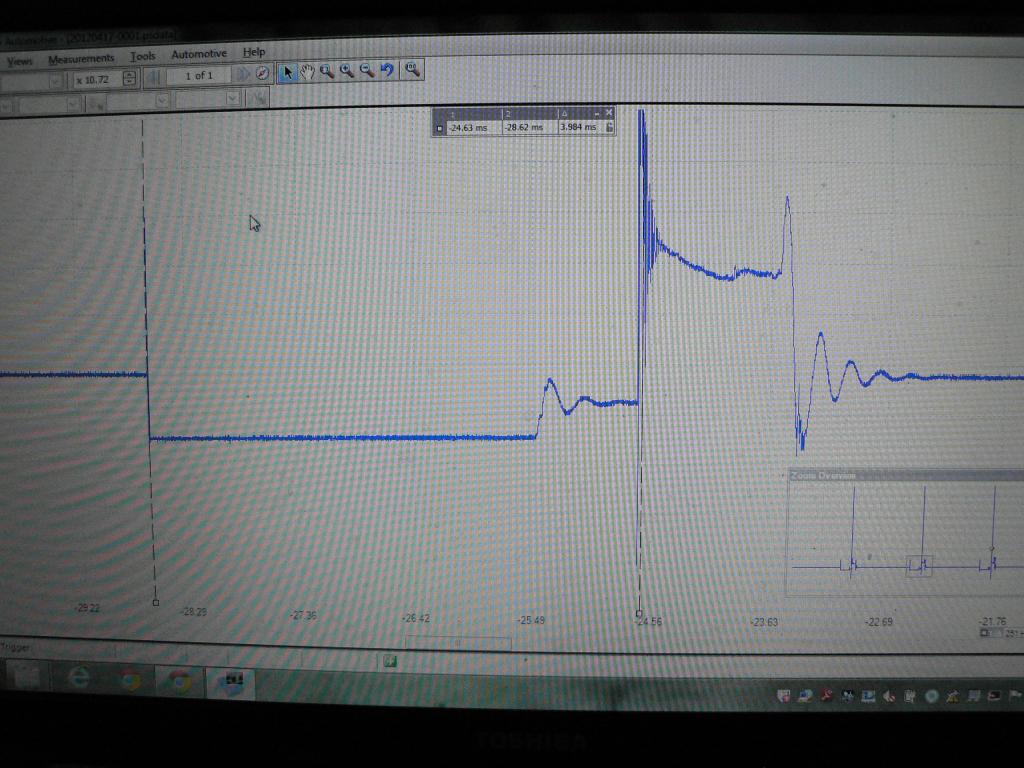
Task: Grab time ruler handle near -28.29
Action: tap(155, 603)
